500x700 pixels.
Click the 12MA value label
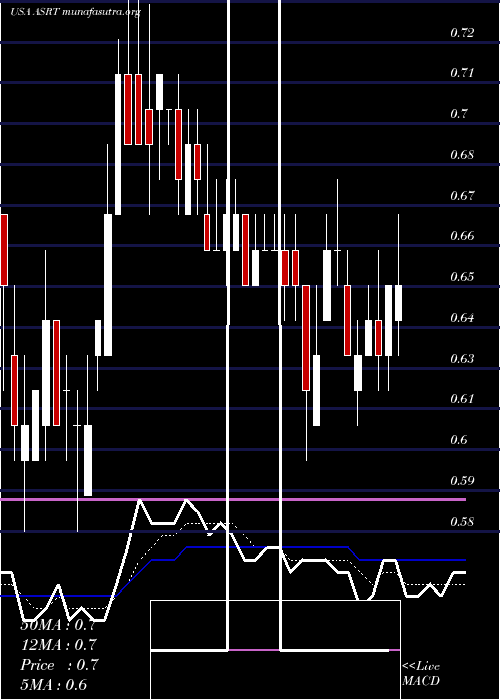[58, 645]
